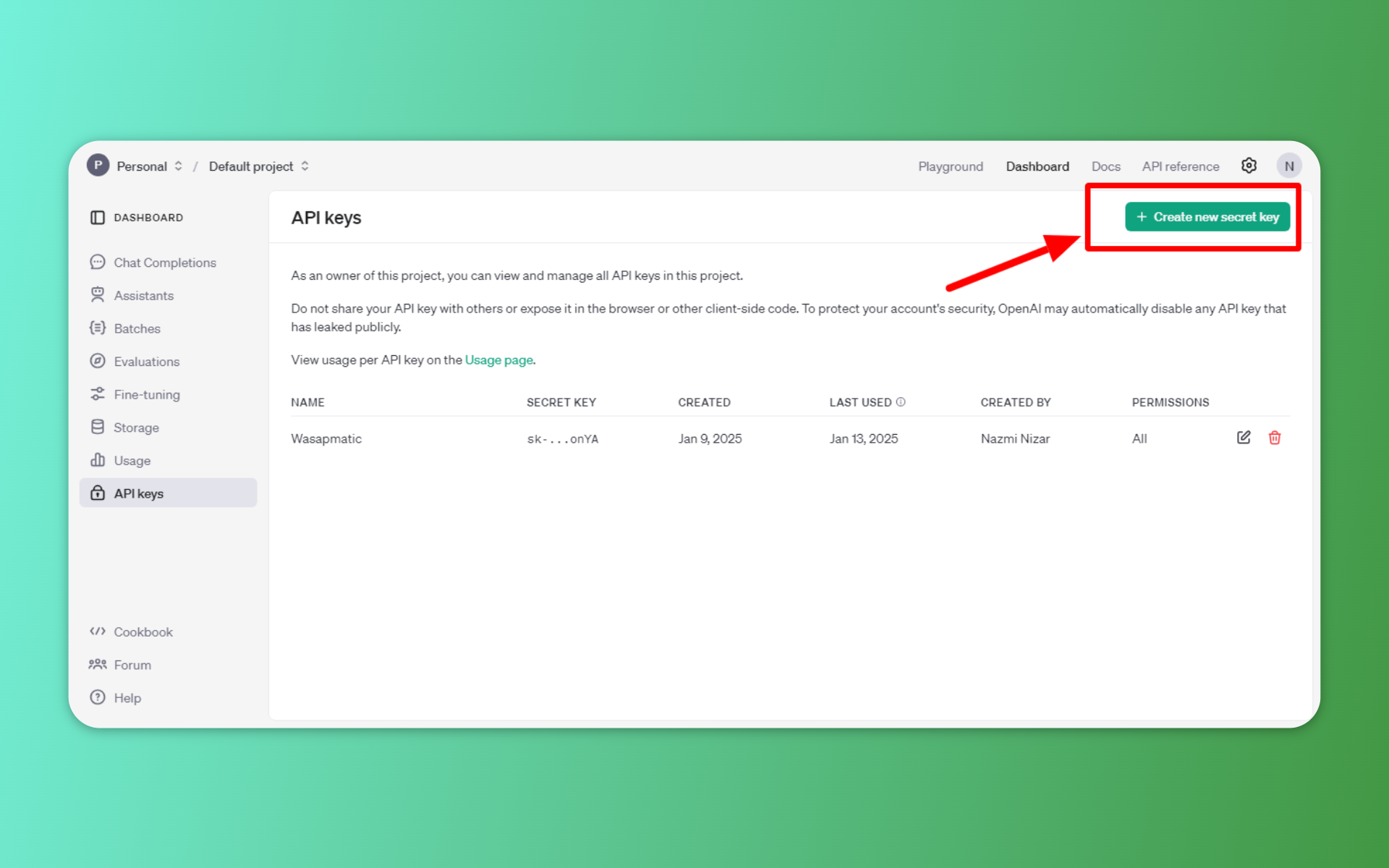The height and width of the screenshot is (868, 1389).
Task: Click the settings gear icon
Action: (1249, 166)
